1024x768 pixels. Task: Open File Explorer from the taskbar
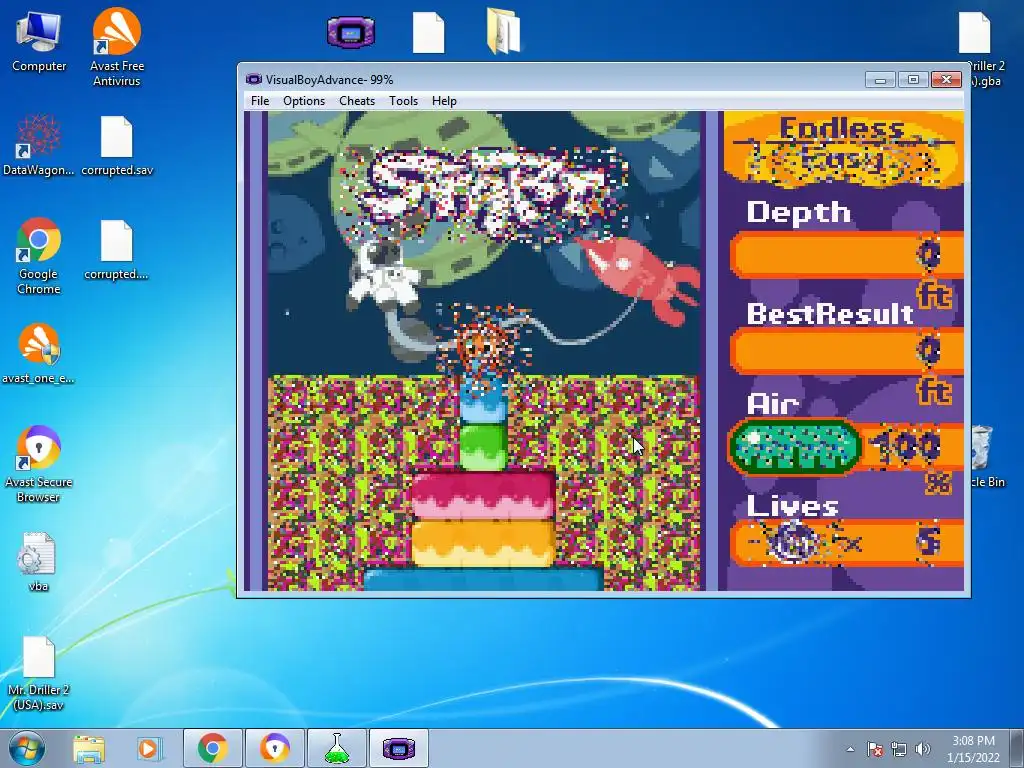point(89,748)
